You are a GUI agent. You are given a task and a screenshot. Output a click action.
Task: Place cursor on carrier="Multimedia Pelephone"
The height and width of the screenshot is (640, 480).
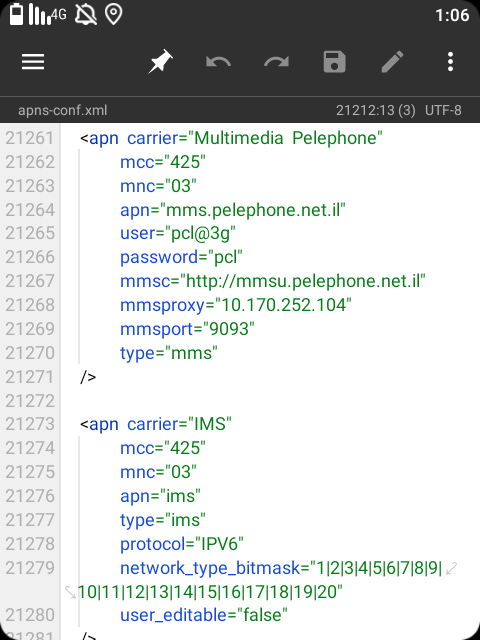click(255, 138)
